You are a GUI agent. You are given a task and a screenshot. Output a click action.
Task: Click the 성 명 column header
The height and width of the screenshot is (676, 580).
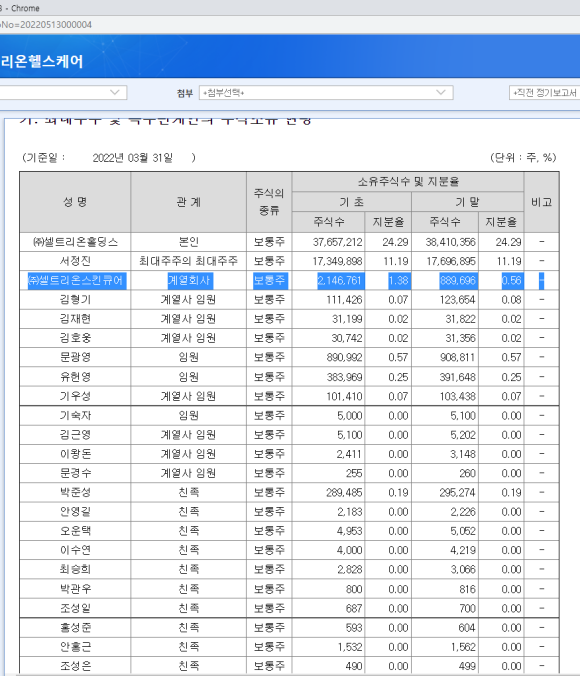pos(75,202)
